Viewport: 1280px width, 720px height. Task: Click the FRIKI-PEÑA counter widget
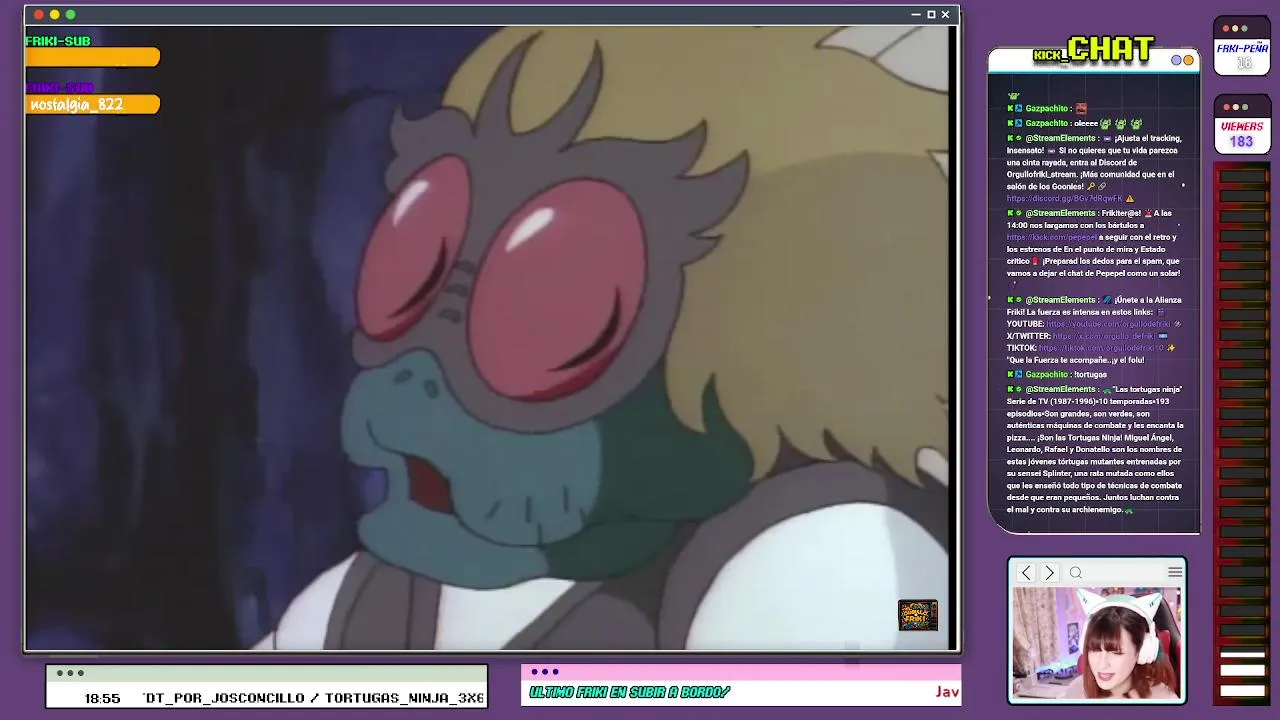coord(1242,46)
